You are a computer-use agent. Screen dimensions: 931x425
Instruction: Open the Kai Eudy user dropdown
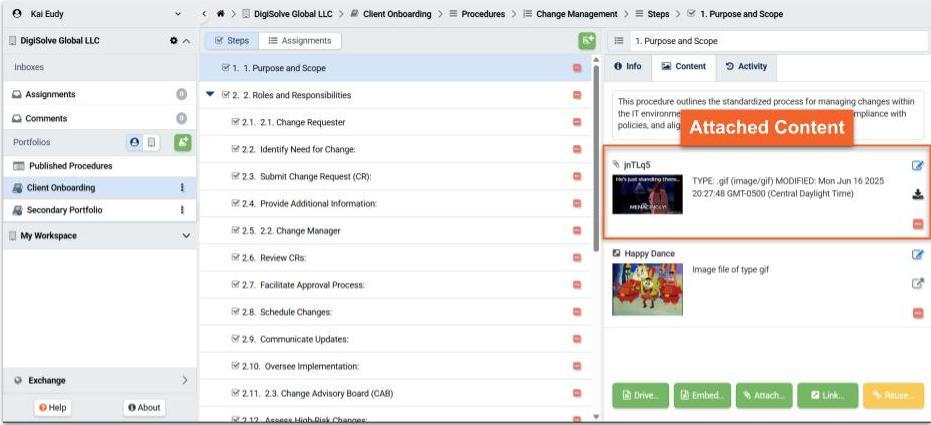coord(178,14)
